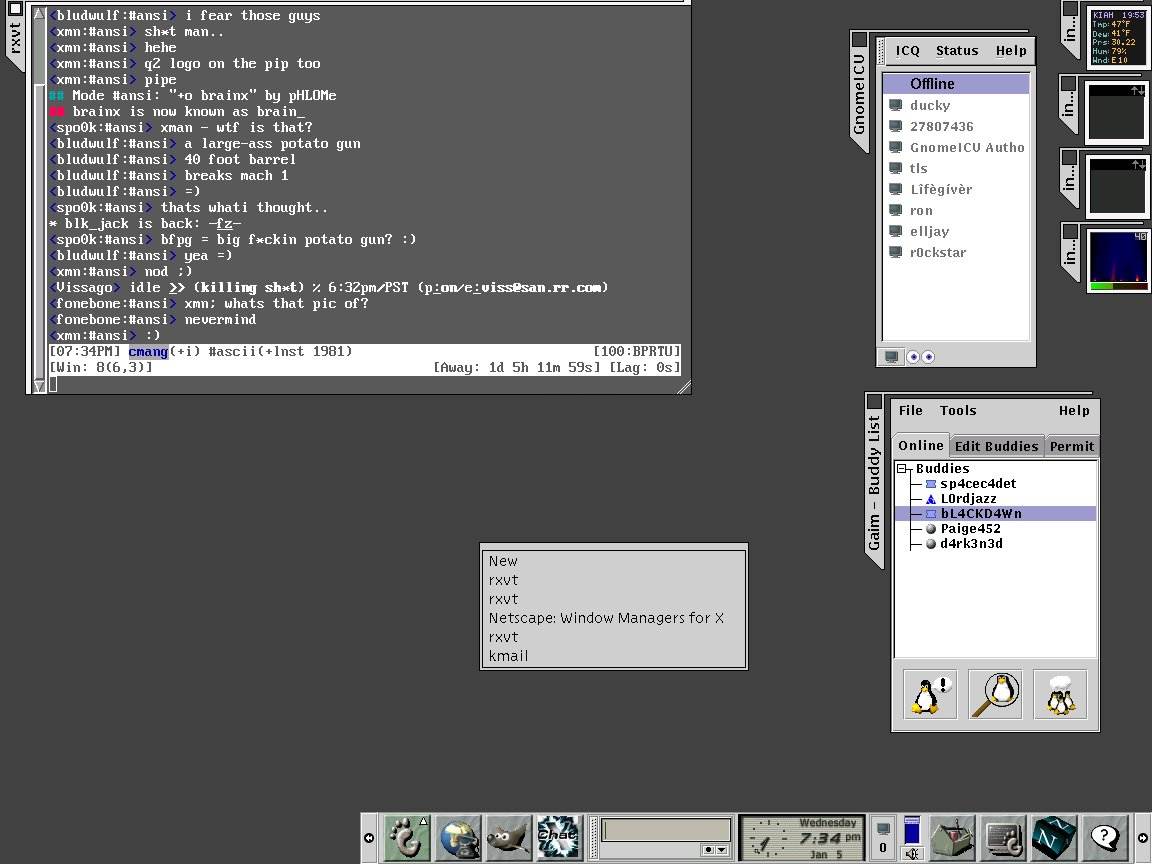
Task: Click the CPU flame load monitor applet
Action: (1118, 260)
